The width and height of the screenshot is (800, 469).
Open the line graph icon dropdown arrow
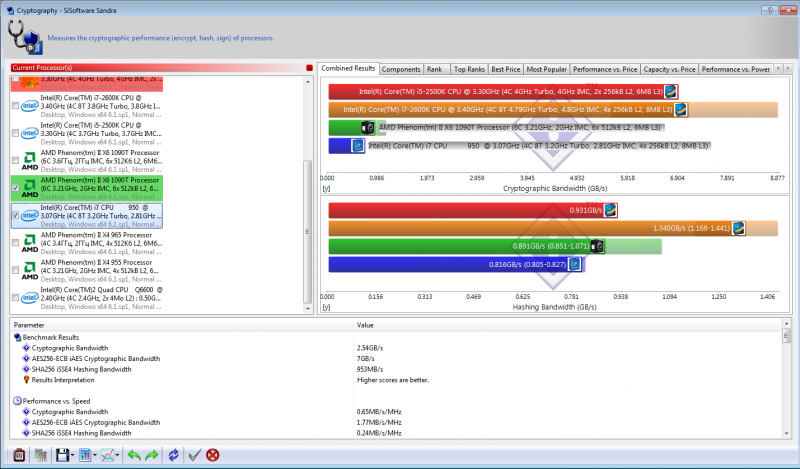tap(117, 455)
